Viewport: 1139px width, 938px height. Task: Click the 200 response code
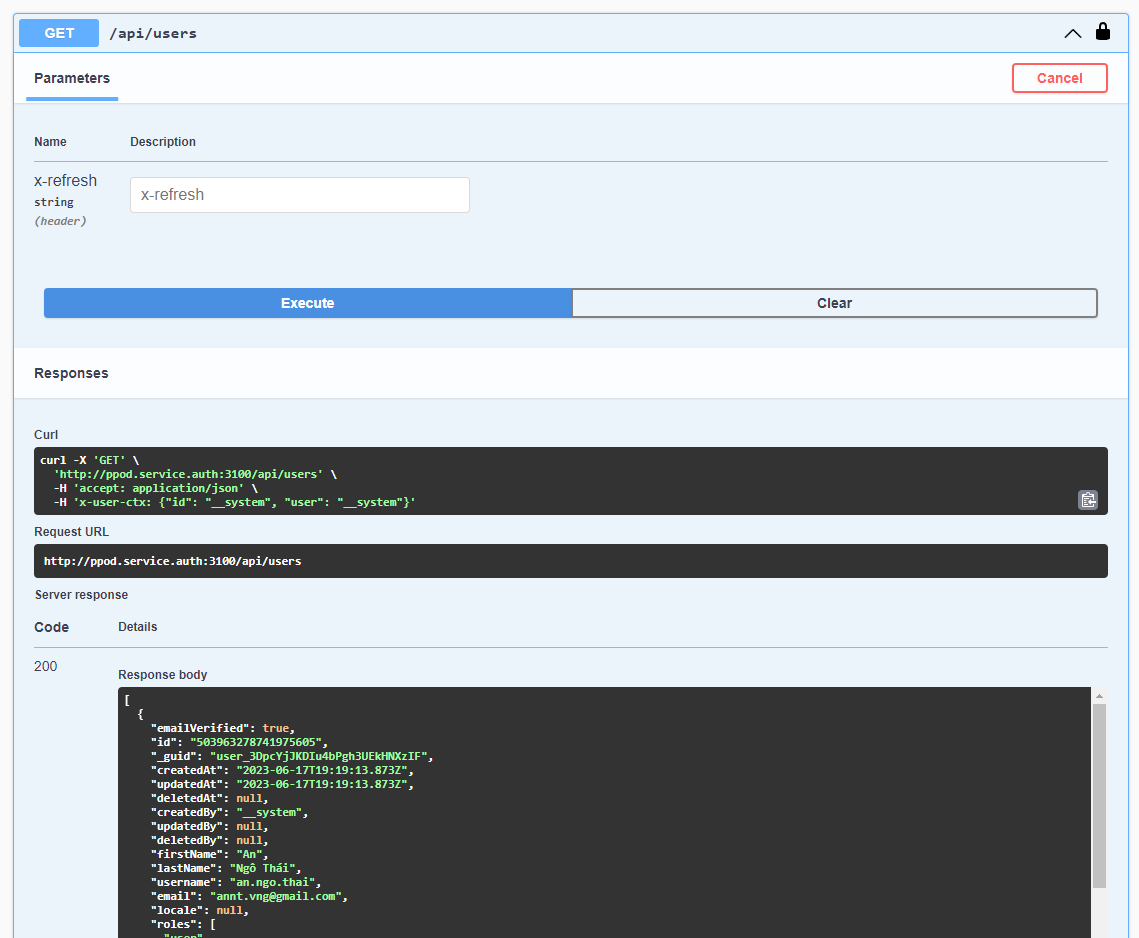click(x=46, y=666)
